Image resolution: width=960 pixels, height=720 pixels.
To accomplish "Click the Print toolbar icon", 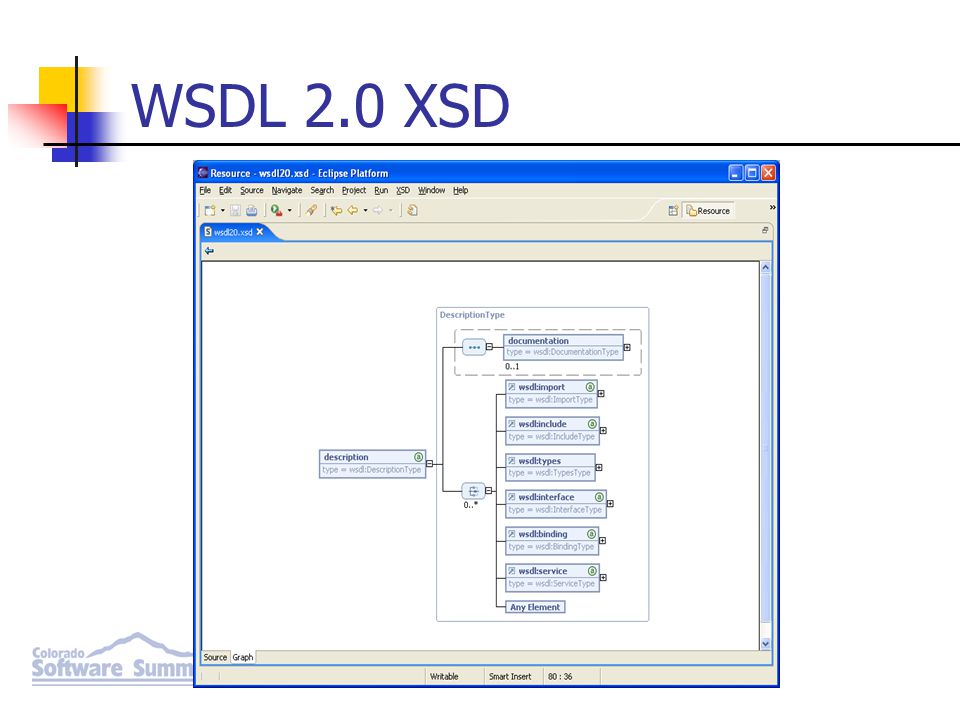I will (252, 211).
